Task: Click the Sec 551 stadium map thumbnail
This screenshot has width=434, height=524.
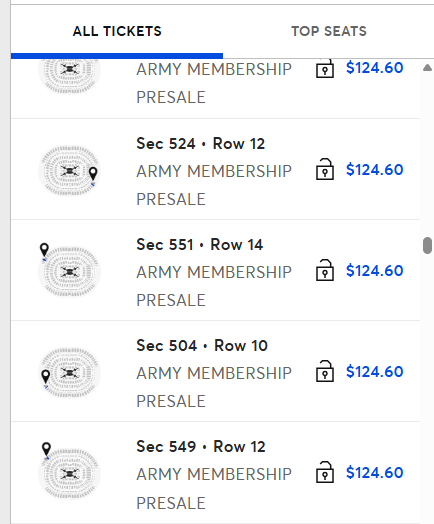Action: [69, 271]
